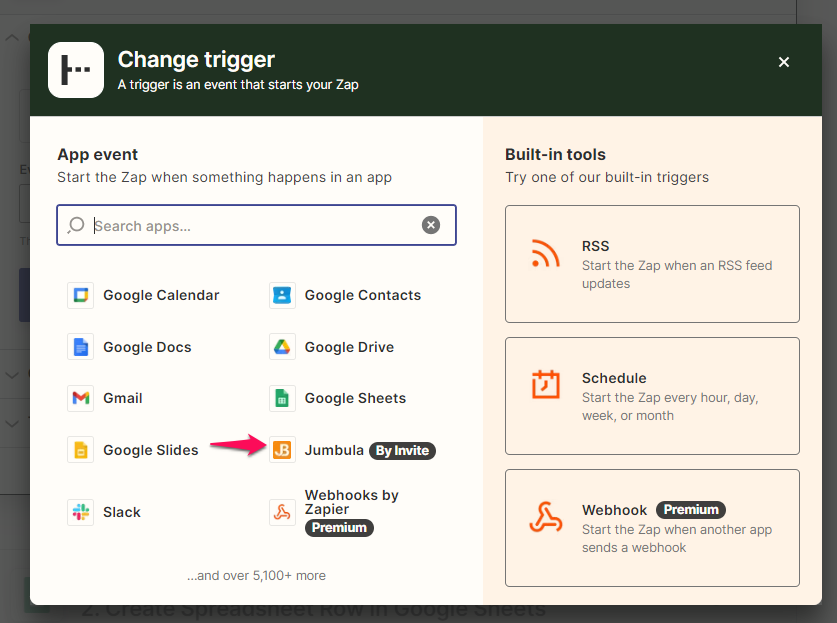Click the Premium badge under Webhooks by Zapier
This screenshot has width=837, height=623.
click(339, 528)
